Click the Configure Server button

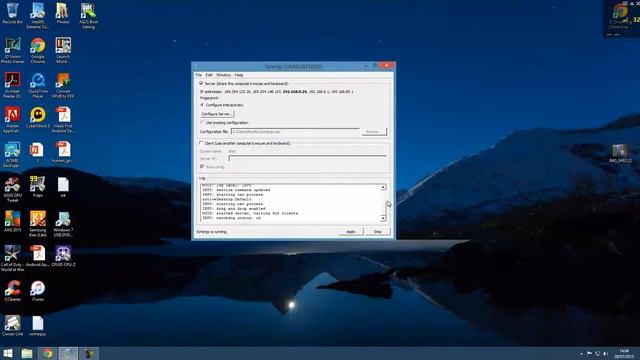click(217, 114)
